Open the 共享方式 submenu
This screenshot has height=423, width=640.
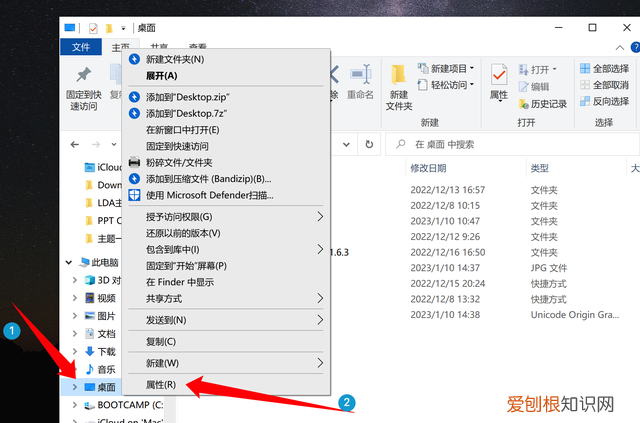(x=227, y=298)
